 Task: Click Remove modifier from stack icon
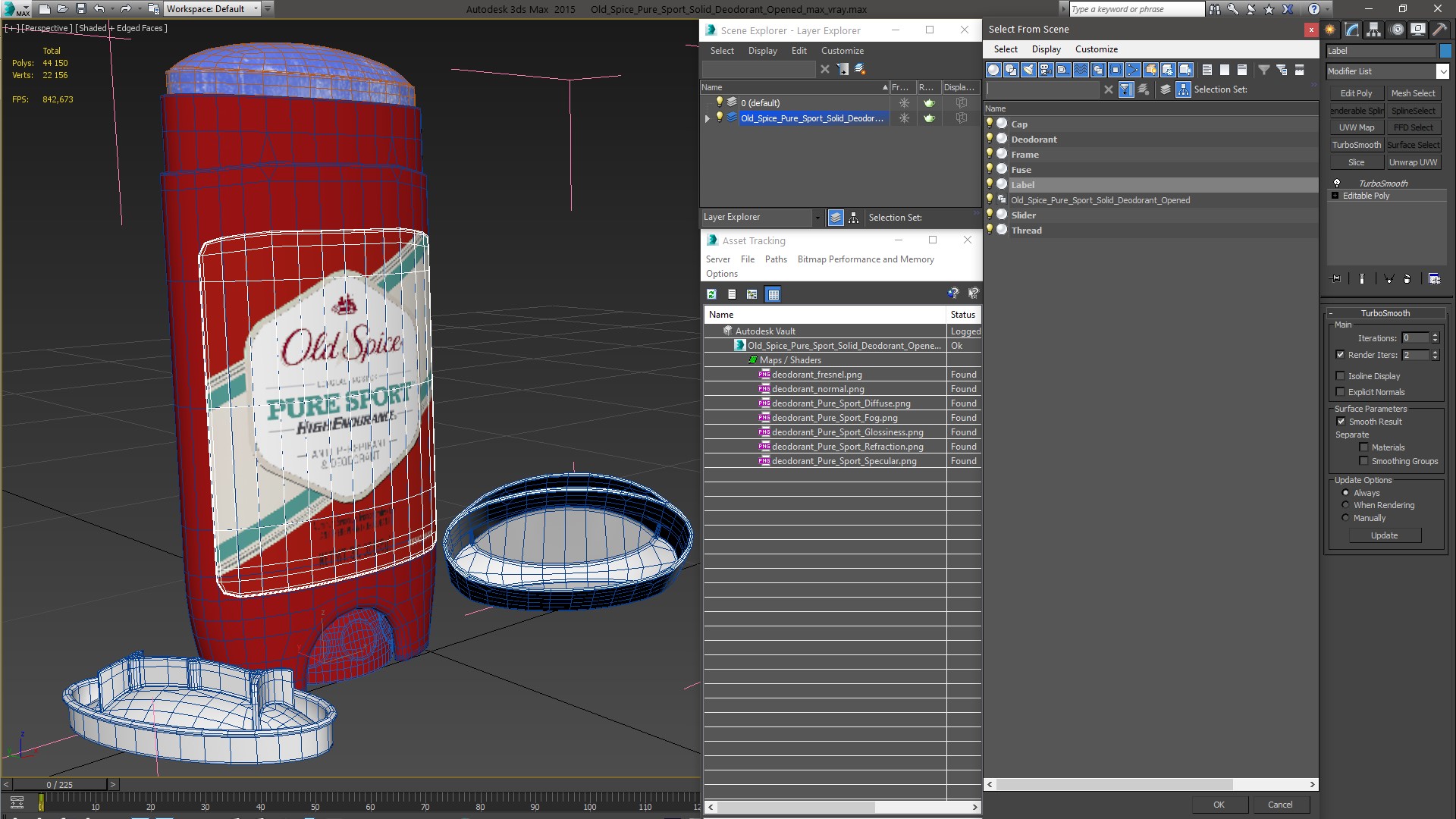click(1407, 279)
